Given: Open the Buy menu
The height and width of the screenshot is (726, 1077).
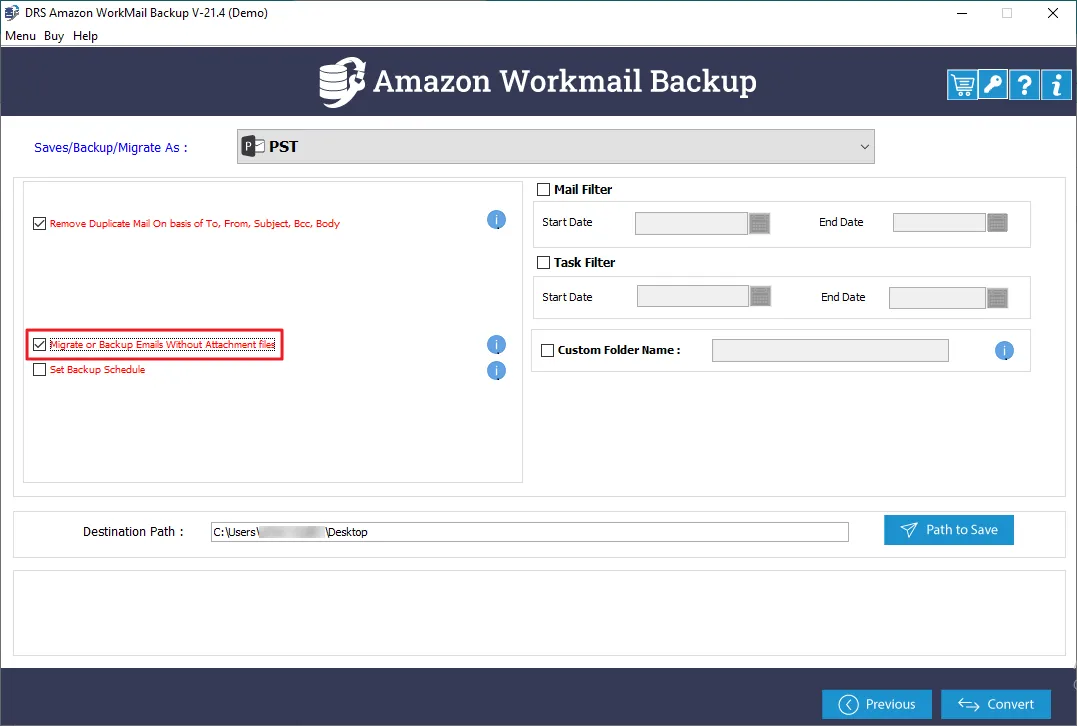Looking at the screenshot, I should pyautogui.click(x=54, y=36).
